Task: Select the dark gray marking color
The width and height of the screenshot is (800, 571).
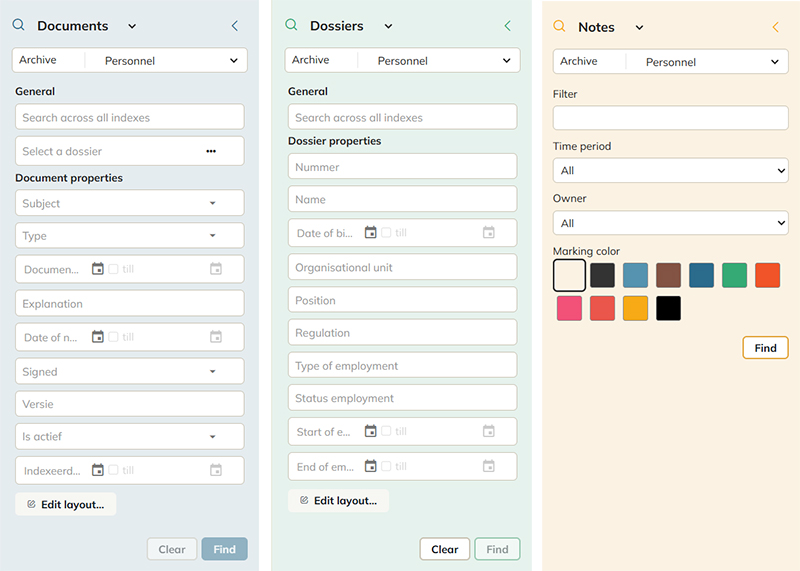Action: click(603, 275)
